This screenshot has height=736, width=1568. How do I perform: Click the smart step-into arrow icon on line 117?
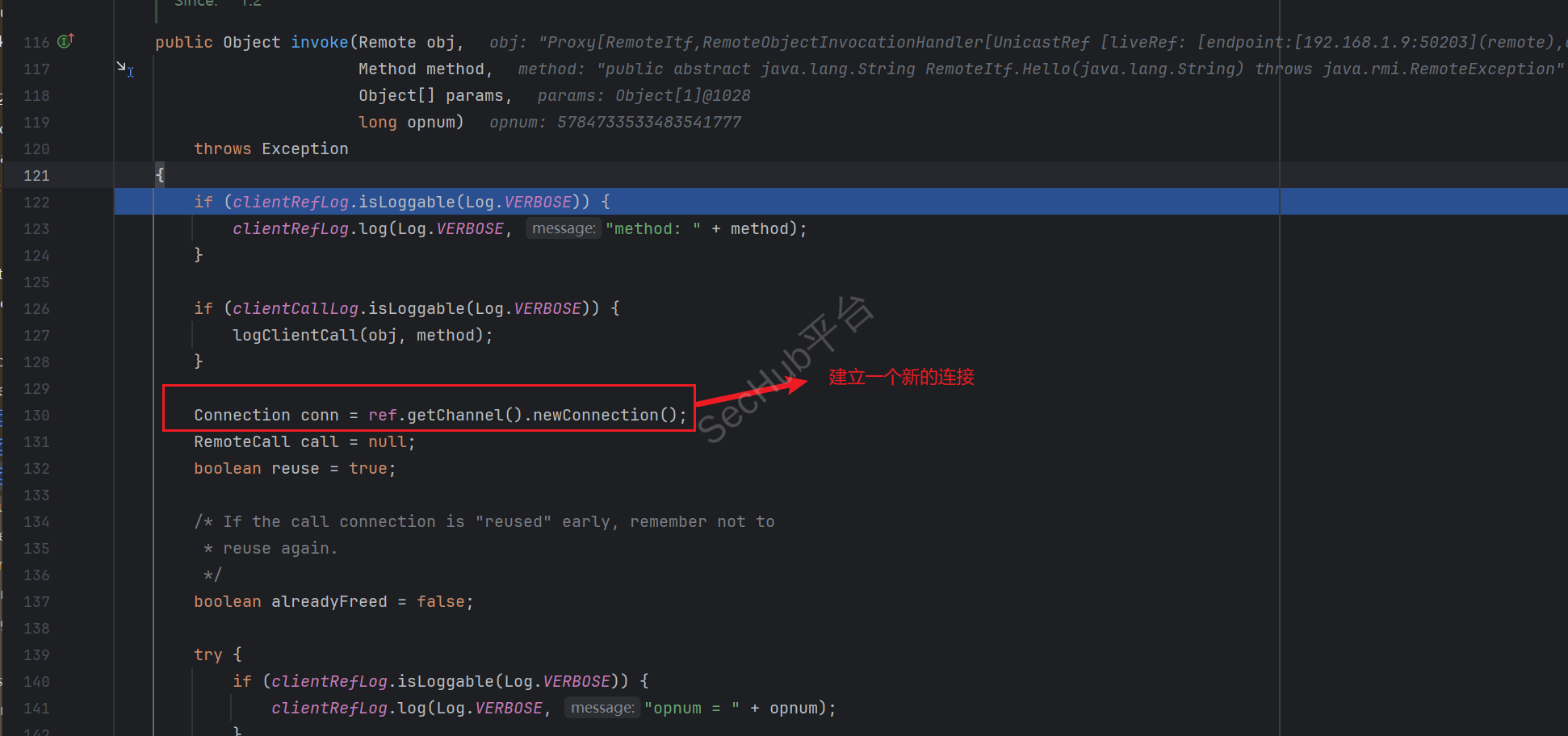coord(125,69)
